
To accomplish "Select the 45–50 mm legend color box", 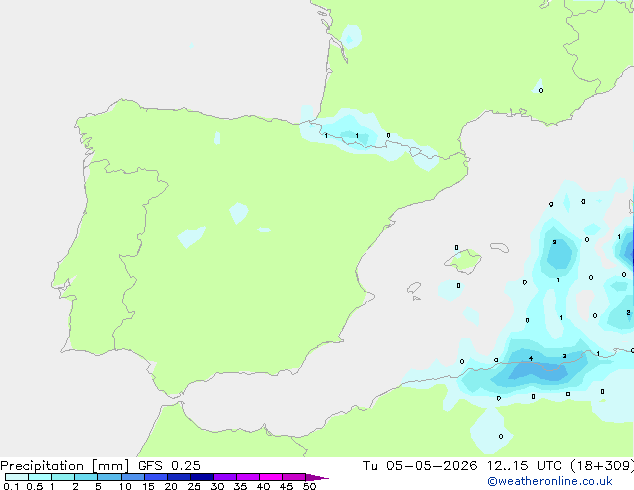I will [x=294, y=477].
